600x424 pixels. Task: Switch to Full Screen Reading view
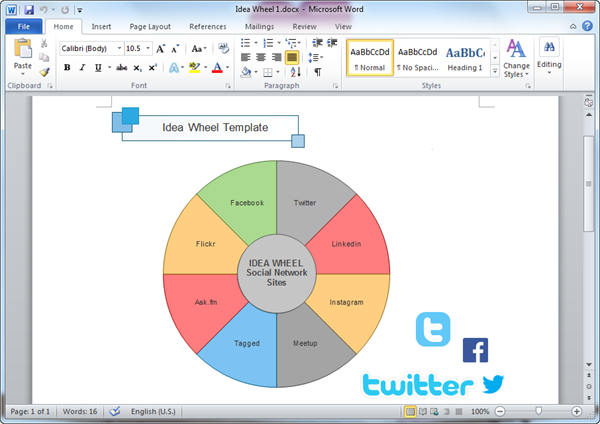422,412
